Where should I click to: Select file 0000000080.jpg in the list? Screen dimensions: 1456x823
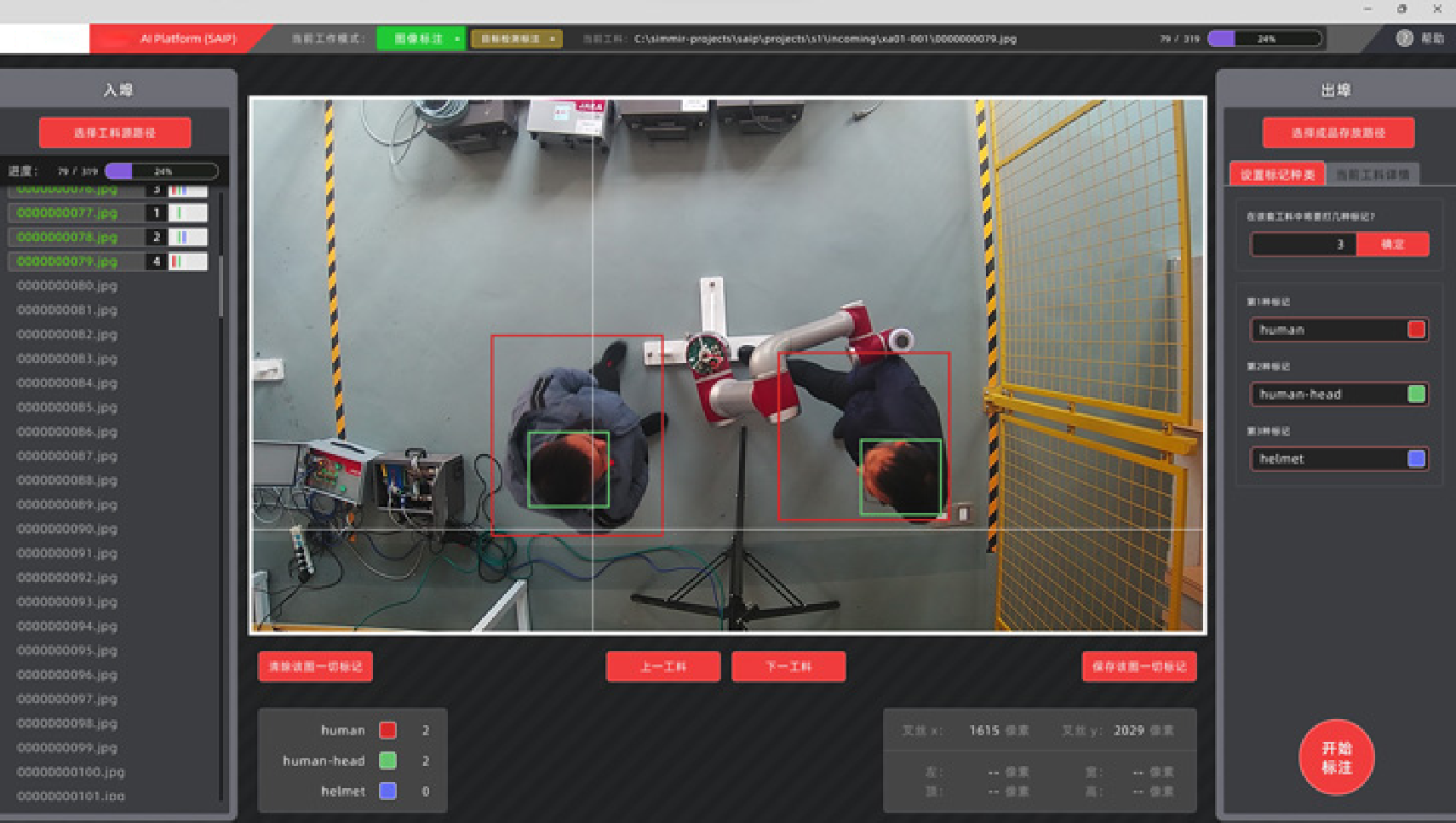point(67,285)
